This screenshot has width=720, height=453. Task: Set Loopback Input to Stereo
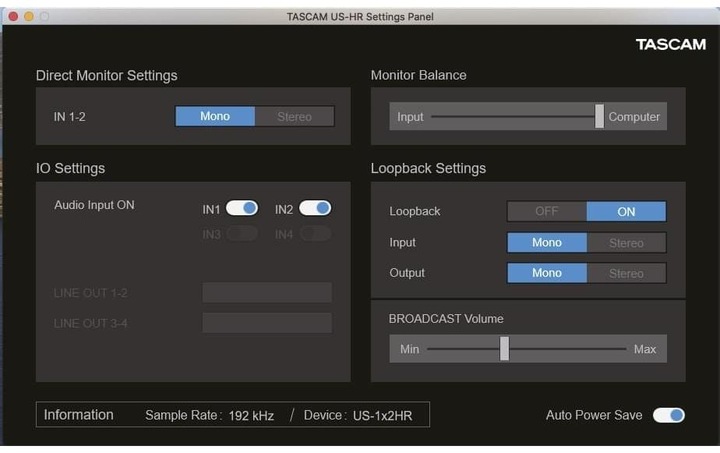point(626,242)
